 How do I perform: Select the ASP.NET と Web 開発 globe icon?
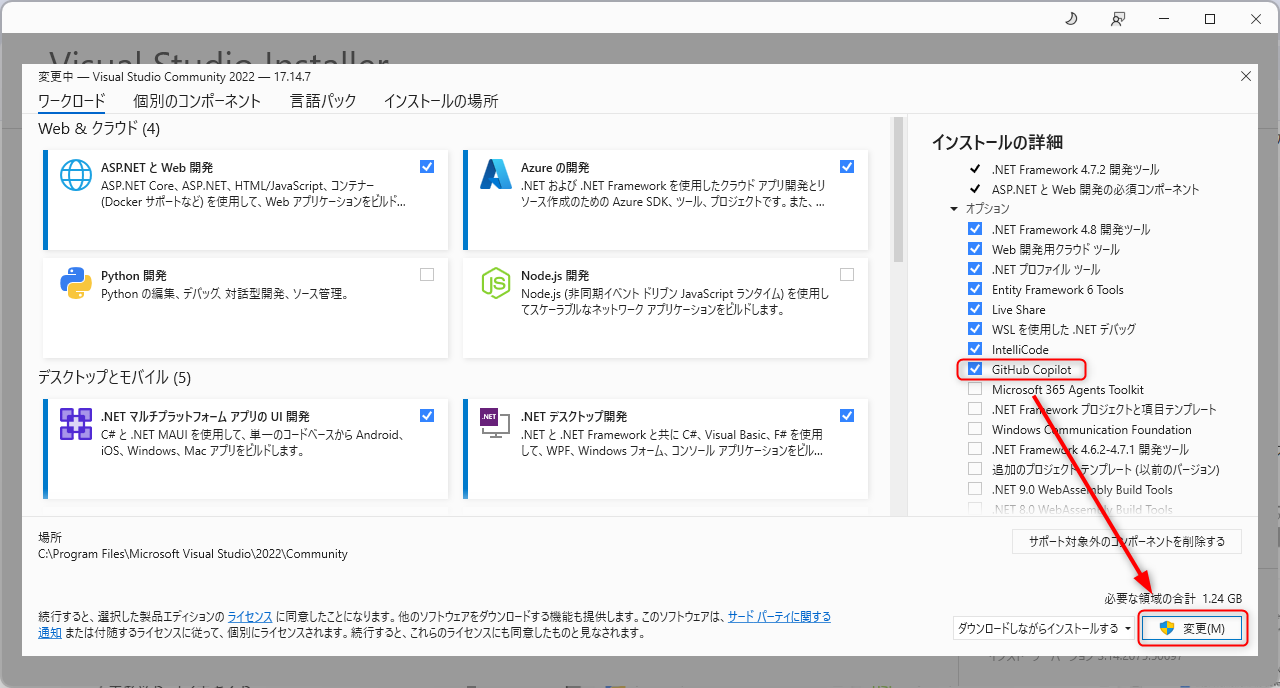[x=75, y=174]
